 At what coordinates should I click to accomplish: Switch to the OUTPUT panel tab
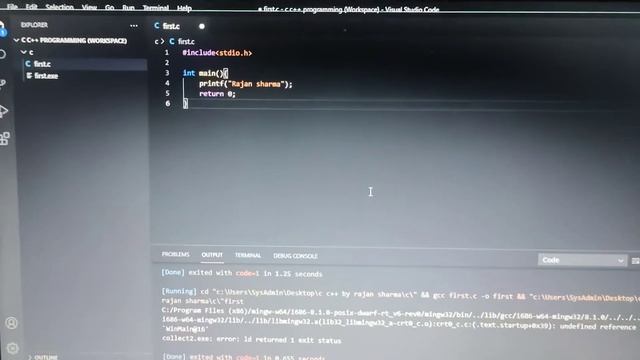(x=212, y=255)
